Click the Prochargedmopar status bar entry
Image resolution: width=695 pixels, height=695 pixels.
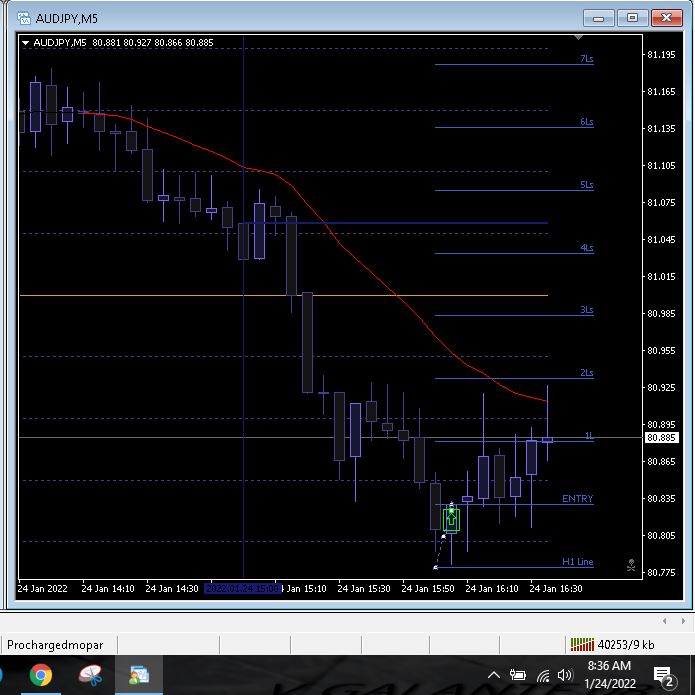[55, 645]
